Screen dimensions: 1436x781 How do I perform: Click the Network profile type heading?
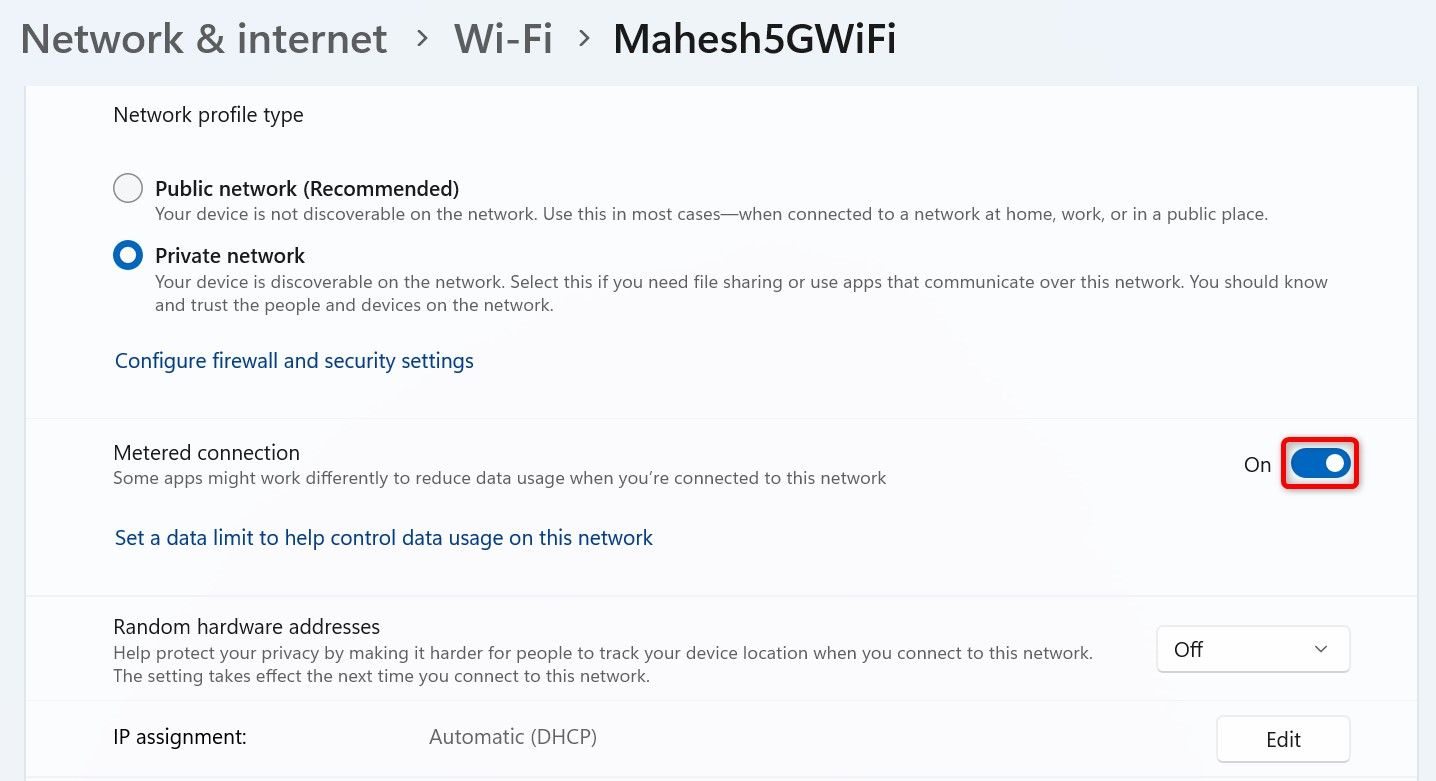coord(208,115)
